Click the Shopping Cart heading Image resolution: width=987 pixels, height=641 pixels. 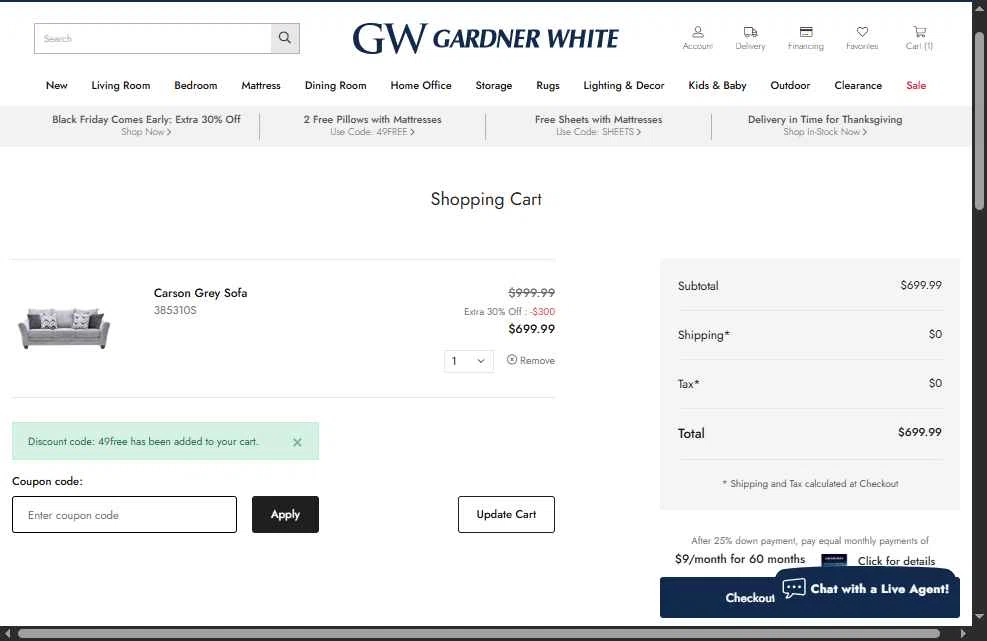[486, 200]
